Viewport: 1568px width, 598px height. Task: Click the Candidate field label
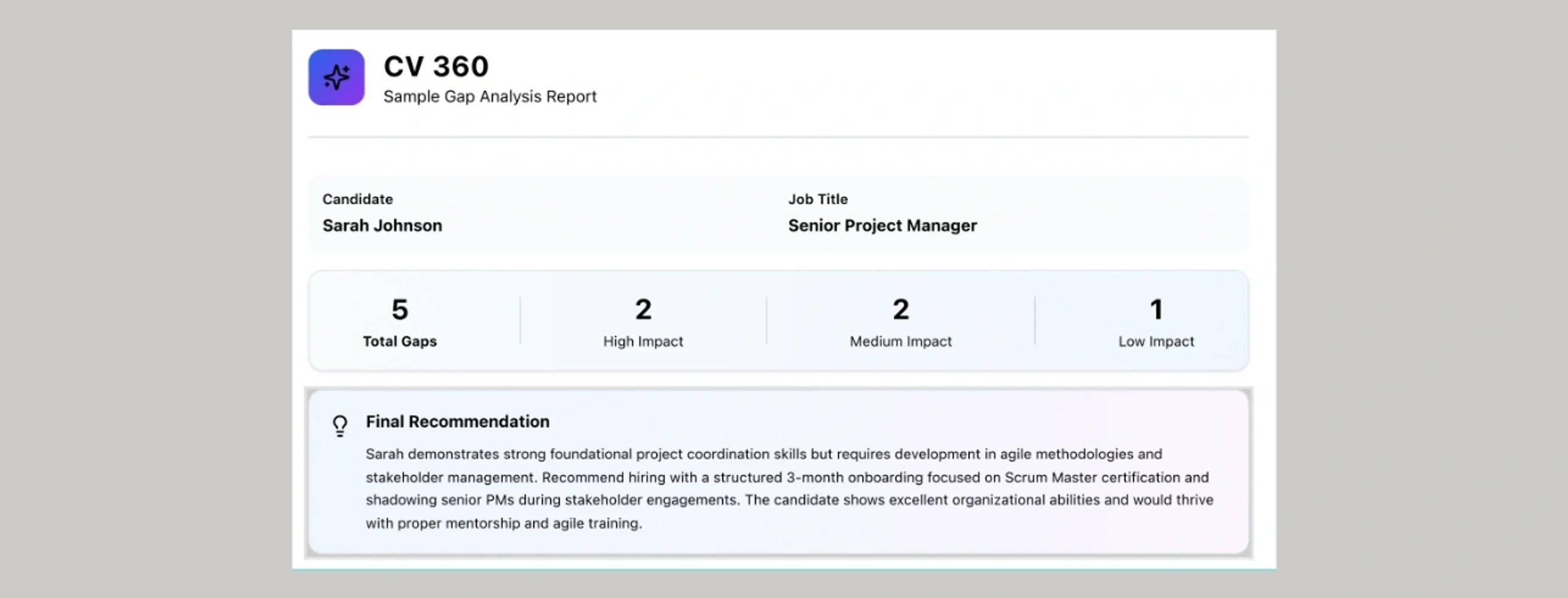[357, 199]
